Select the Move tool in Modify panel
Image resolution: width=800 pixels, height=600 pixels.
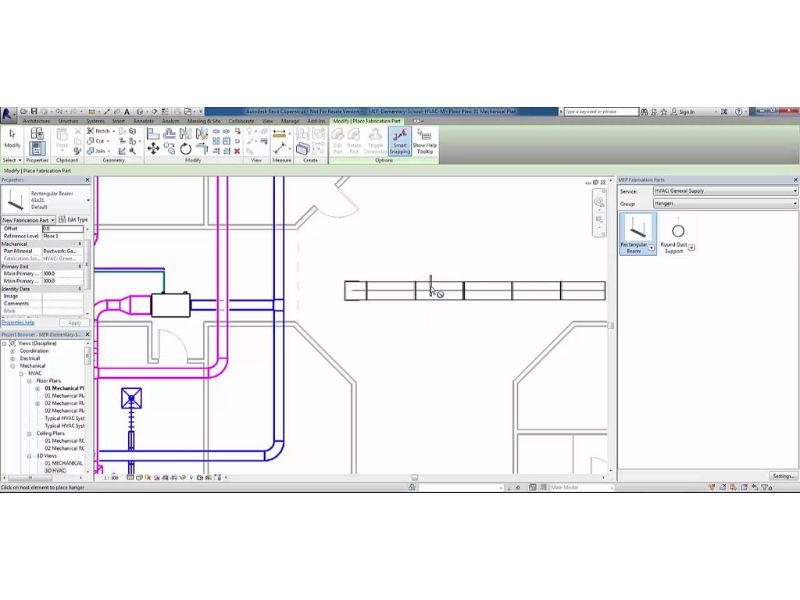153,149
